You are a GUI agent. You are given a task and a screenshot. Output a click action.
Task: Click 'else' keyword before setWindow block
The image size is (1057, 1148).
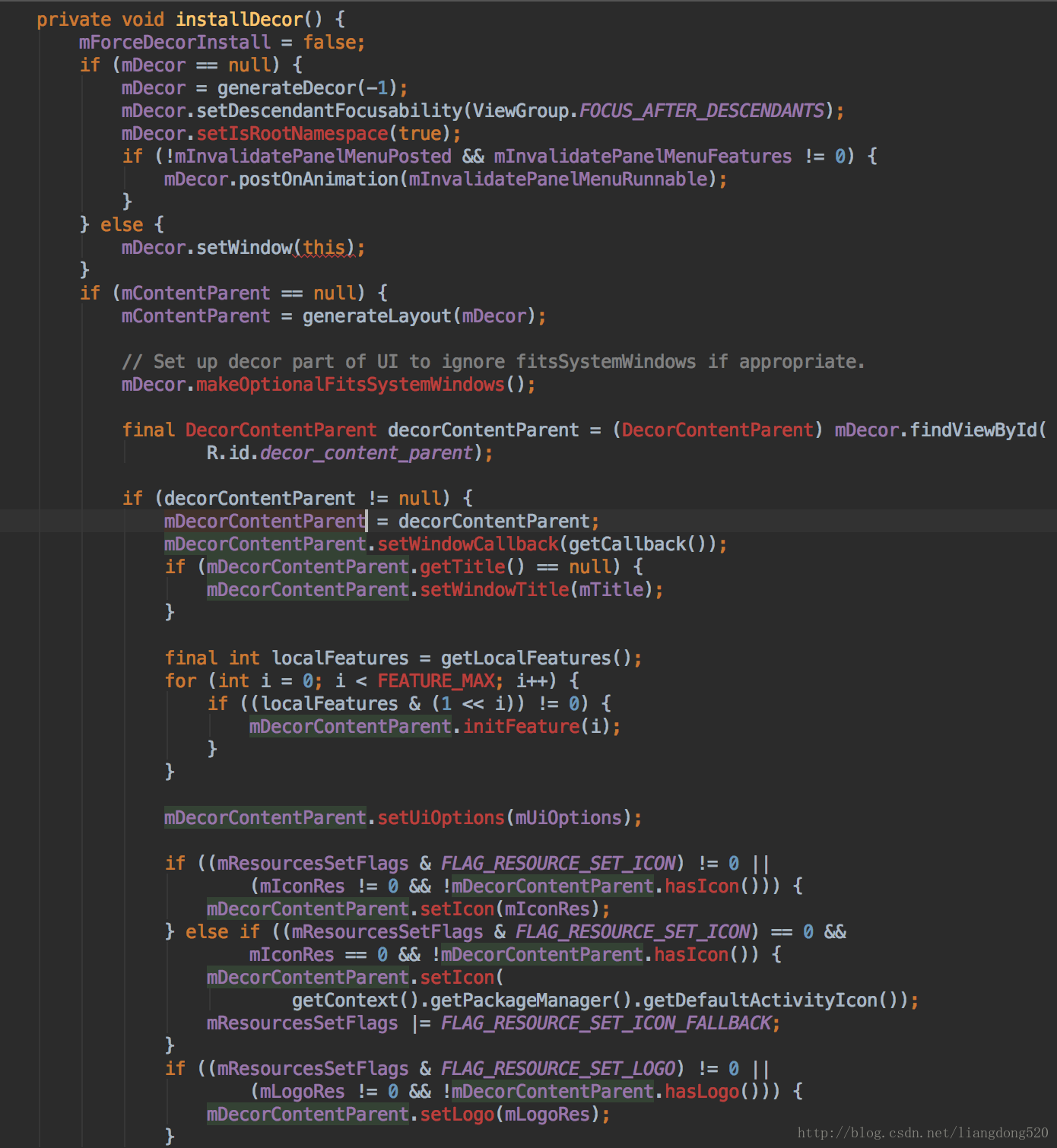click(122, 225)
